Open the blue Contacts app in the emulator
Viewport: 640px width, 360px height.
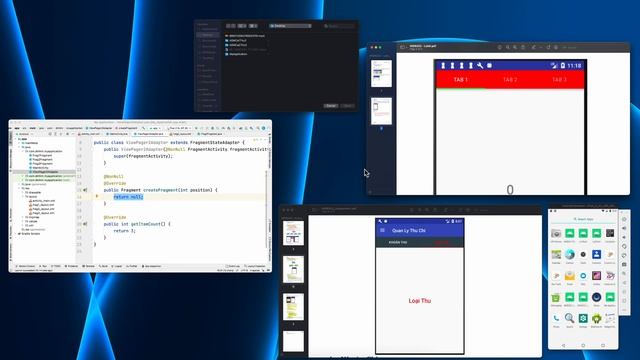tap(596, 254)
